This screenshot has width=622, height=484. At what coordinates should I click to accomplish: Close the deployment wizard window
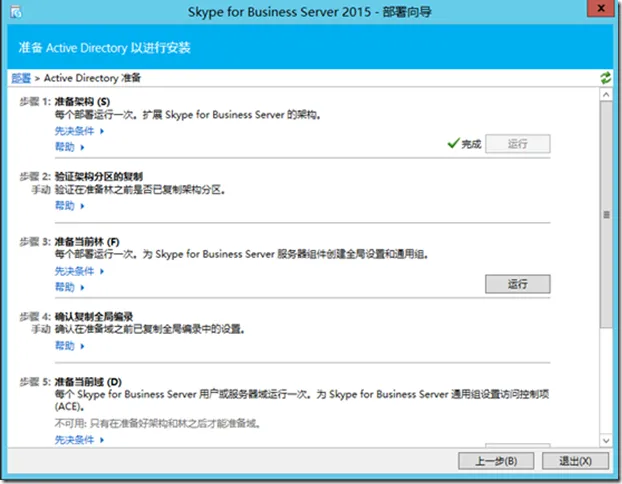tap(601, 8)
